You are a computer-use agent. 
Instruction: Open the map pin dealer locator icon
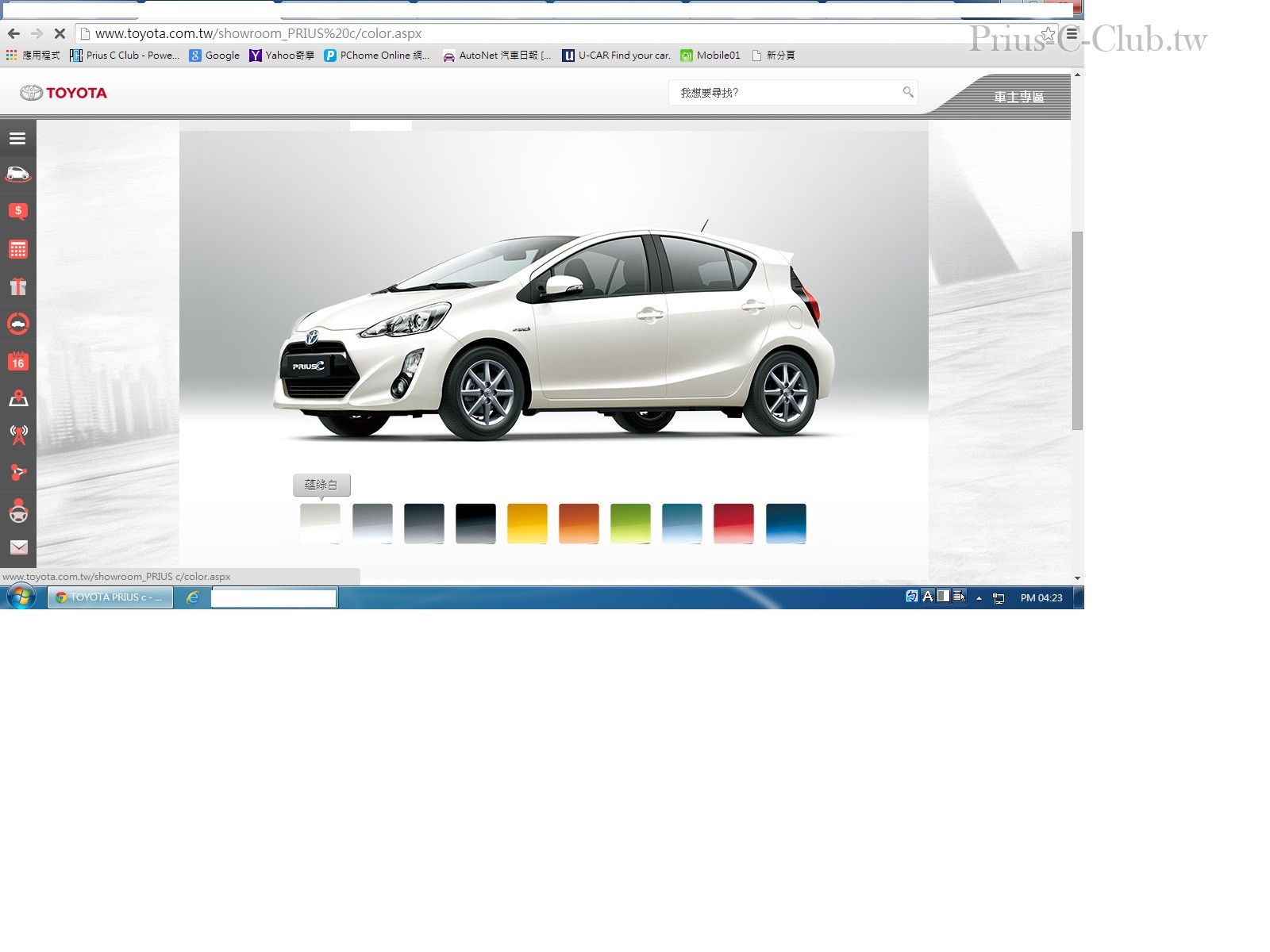(x=17, y=398)
